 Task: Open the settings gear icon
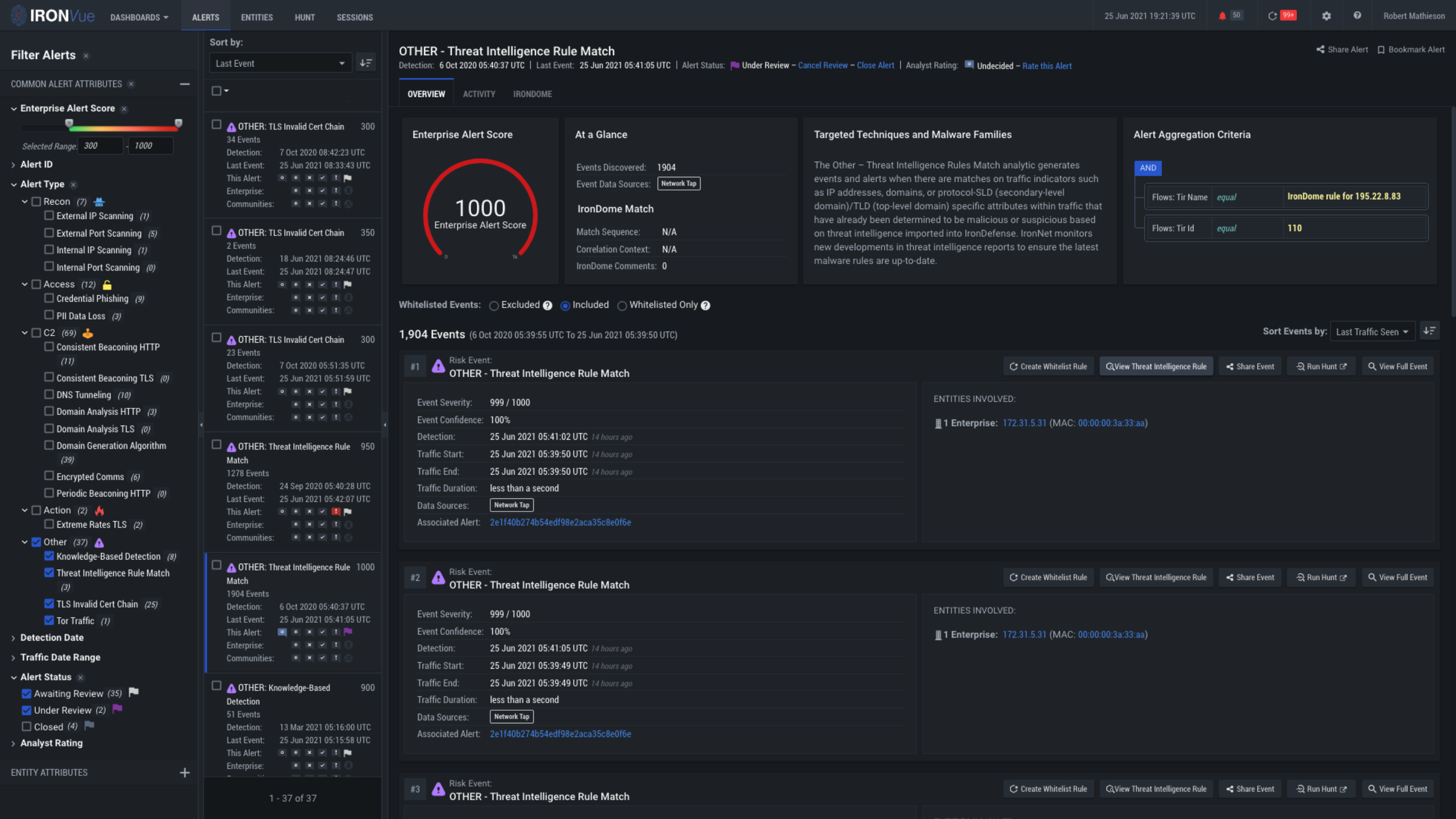click(x=1326, y=16)
